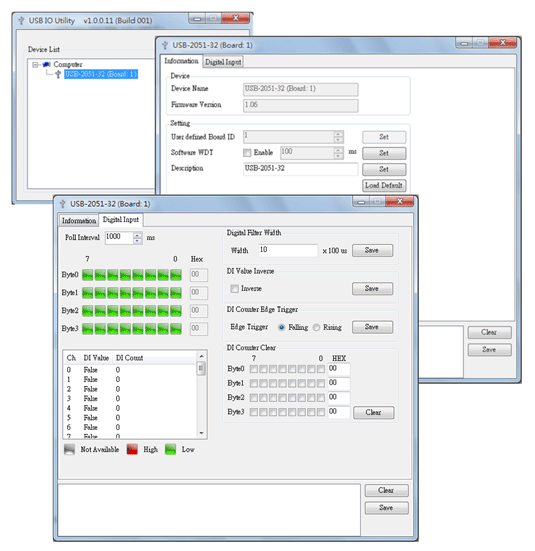
Task: Decrease Poll Interval spinner
Action: pos(137,241)
